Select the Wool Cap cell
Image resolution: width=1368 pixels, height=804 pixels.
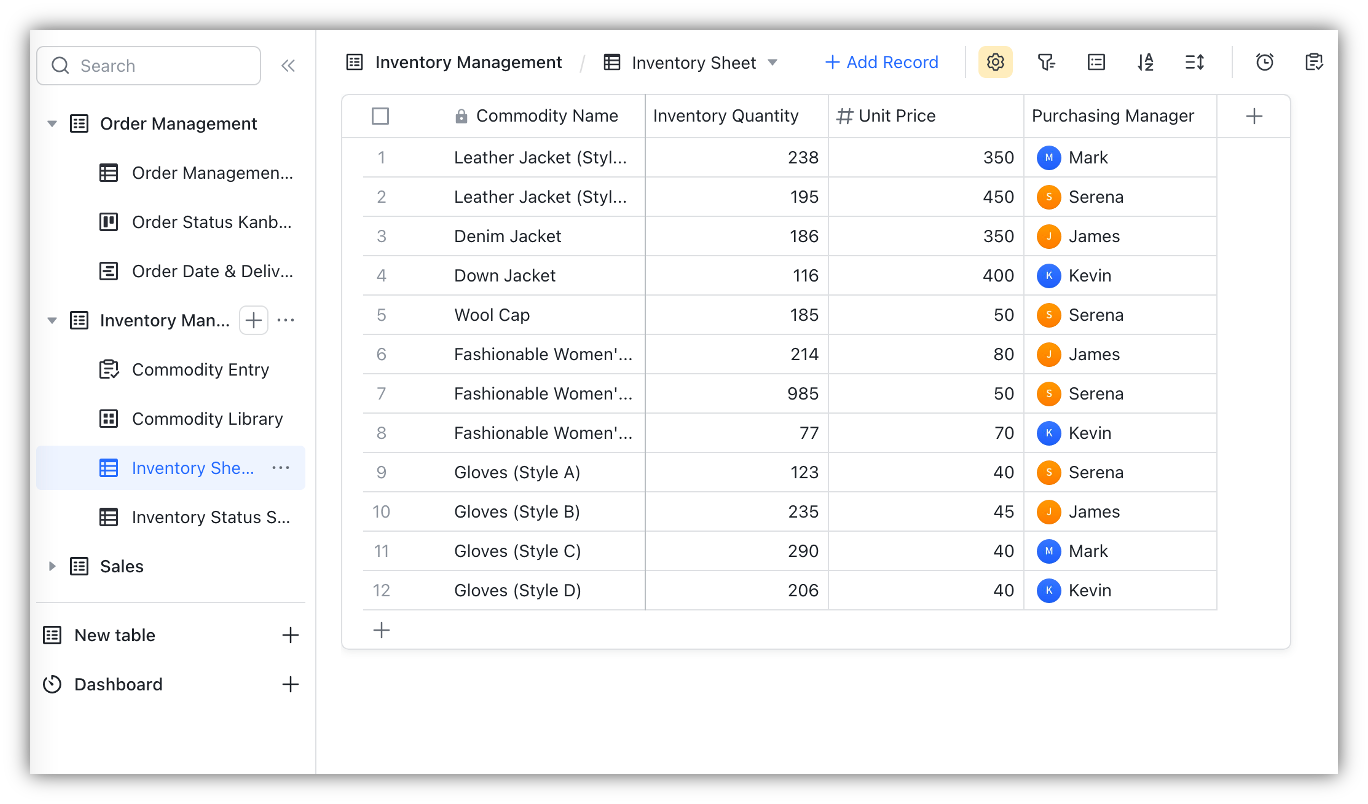[x=545, y=315]
